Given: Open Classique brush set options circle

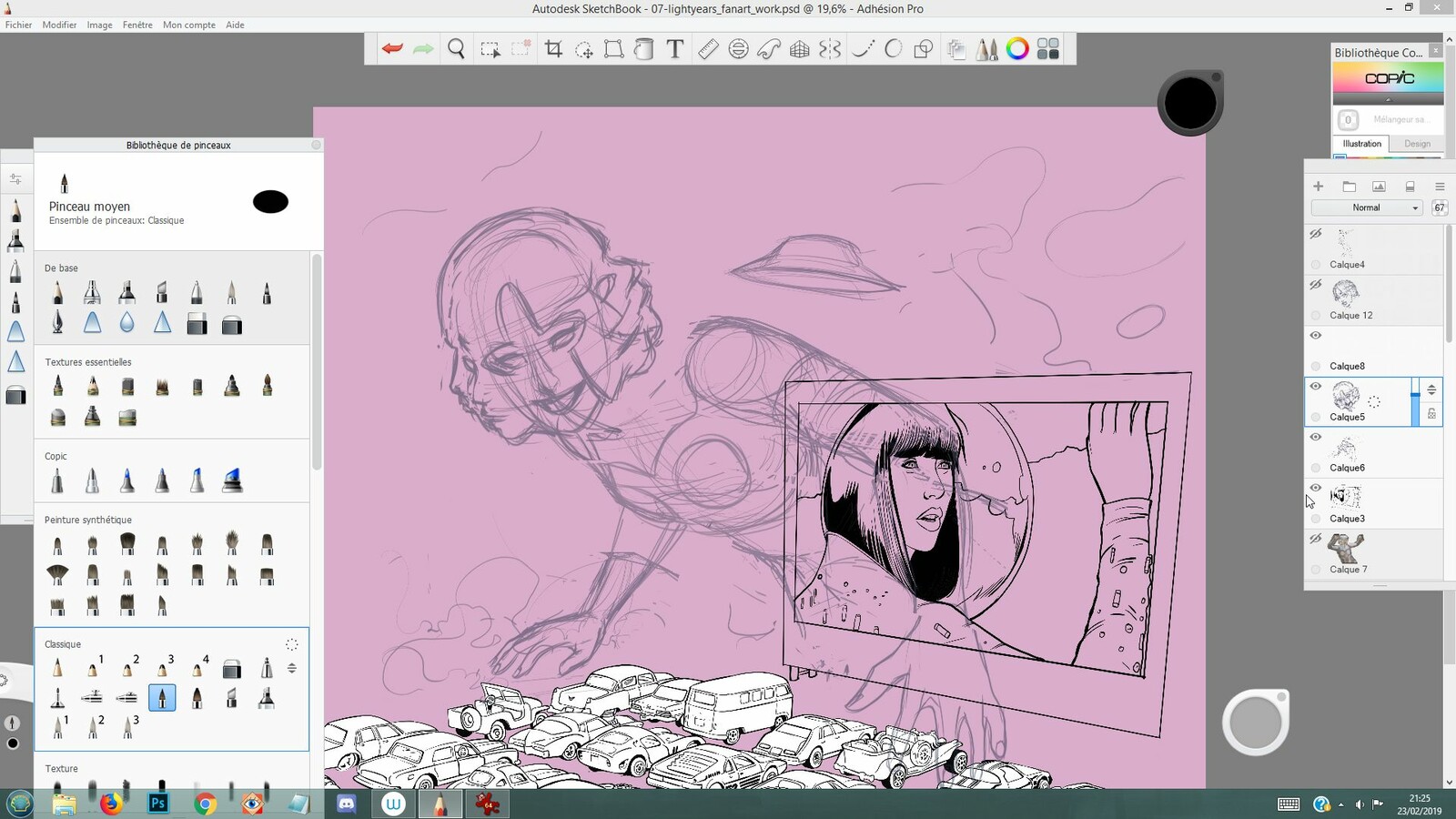Looking at the screenshot, I should pos(292,644).
